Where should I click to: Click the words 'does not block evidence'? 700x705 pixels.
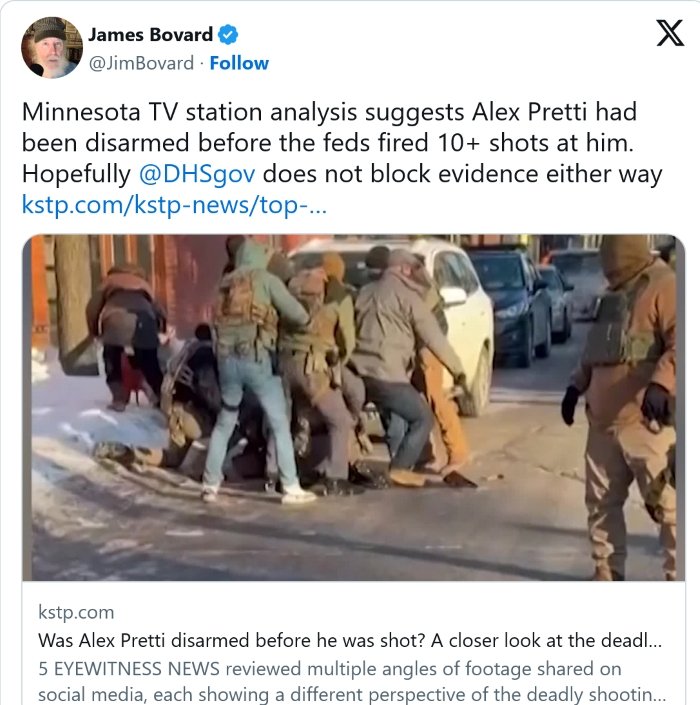click(x=400, y=174)
